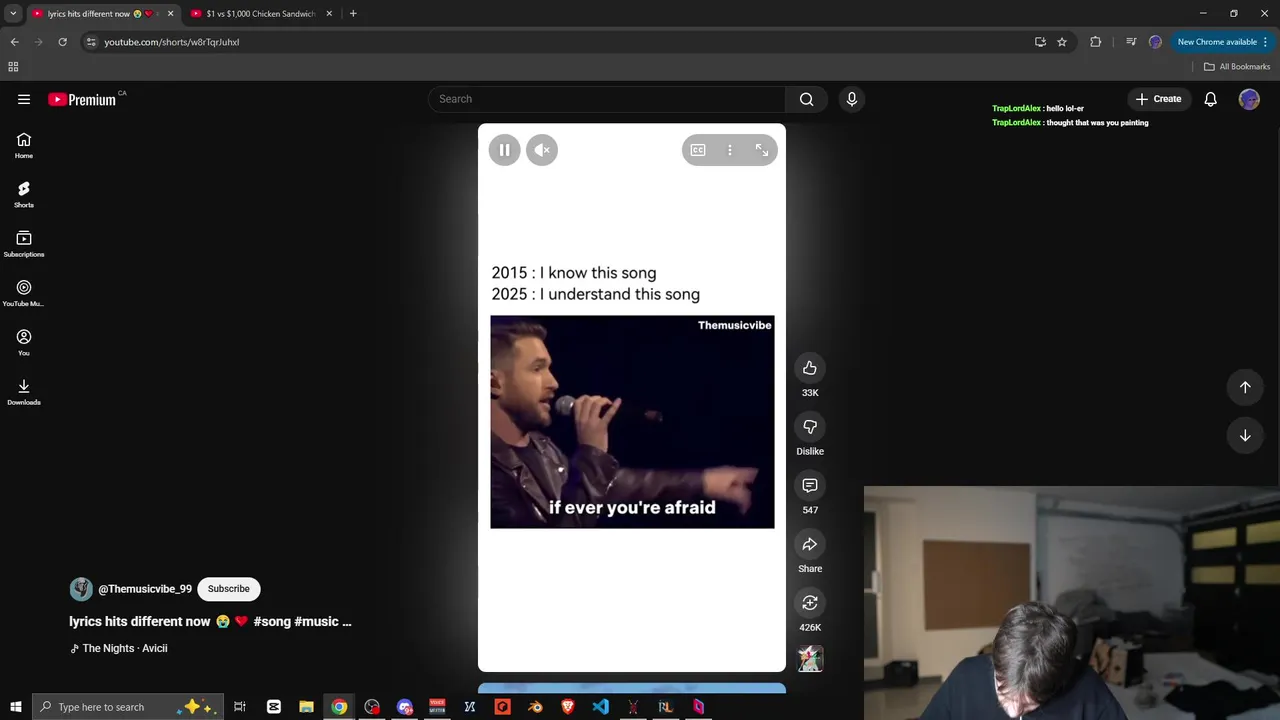This screenshot has width=1280, height=720.
Task: Open Downloads in the YouTube sidebar
Action: pyautogui.click(x=24, y=392)
